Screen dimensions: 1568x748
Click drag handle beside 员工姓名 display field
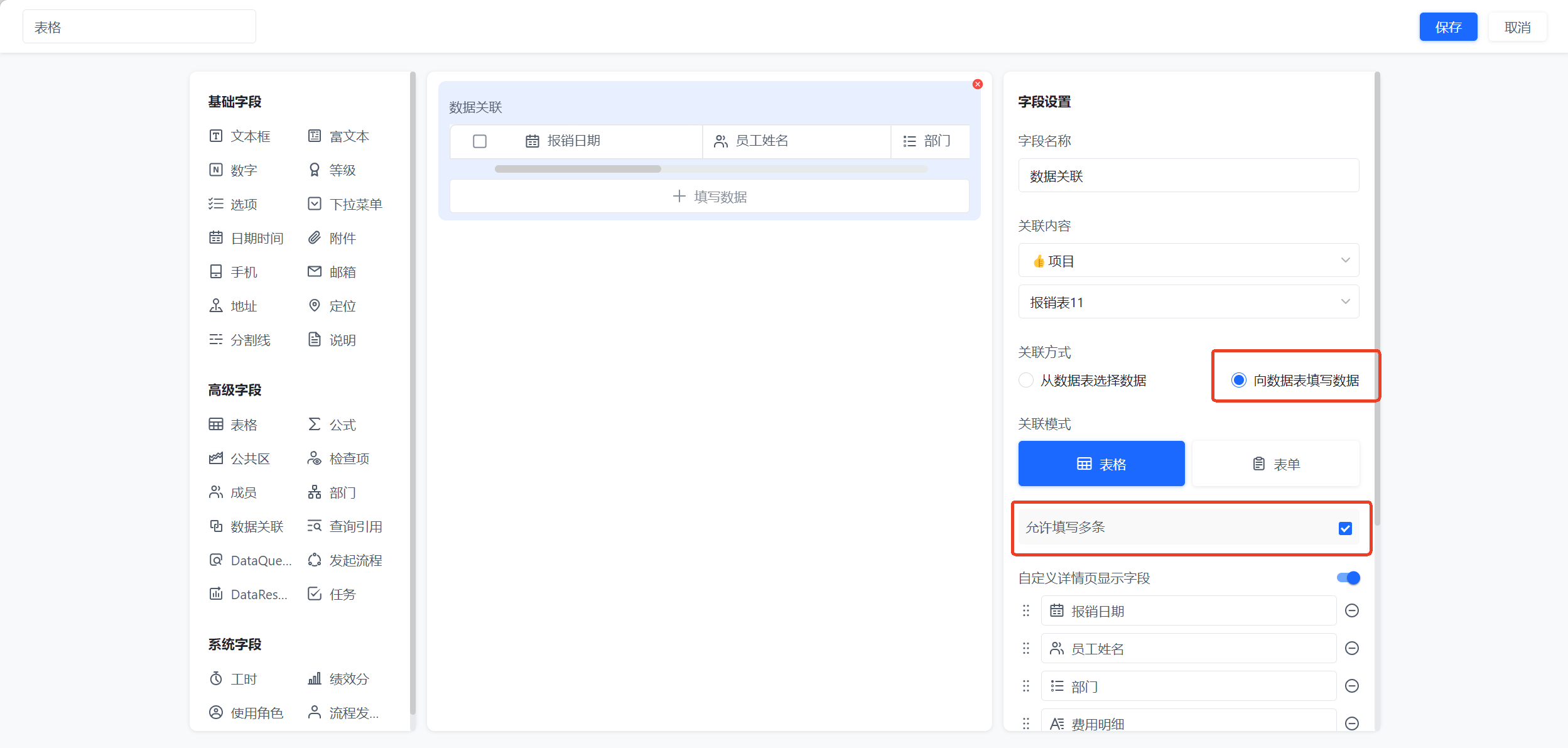tap(1026, 648)
